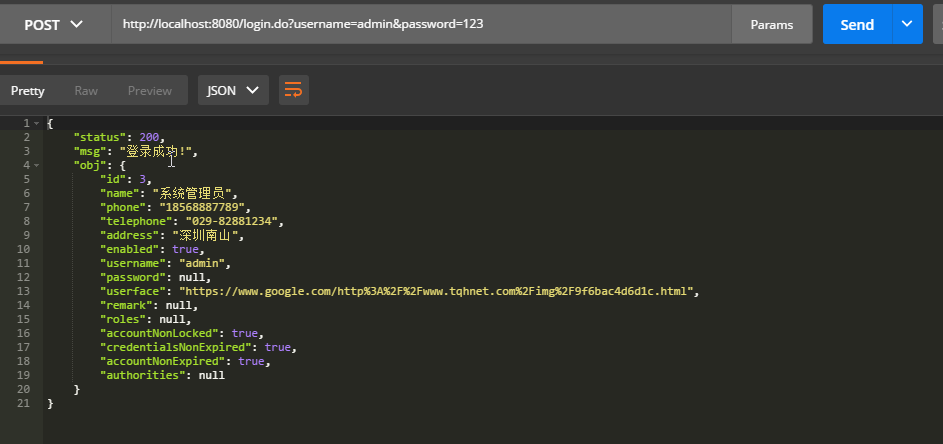Screen dimensions: 943x444
Task: Click the "msg" key text
Action: (90, 151)
